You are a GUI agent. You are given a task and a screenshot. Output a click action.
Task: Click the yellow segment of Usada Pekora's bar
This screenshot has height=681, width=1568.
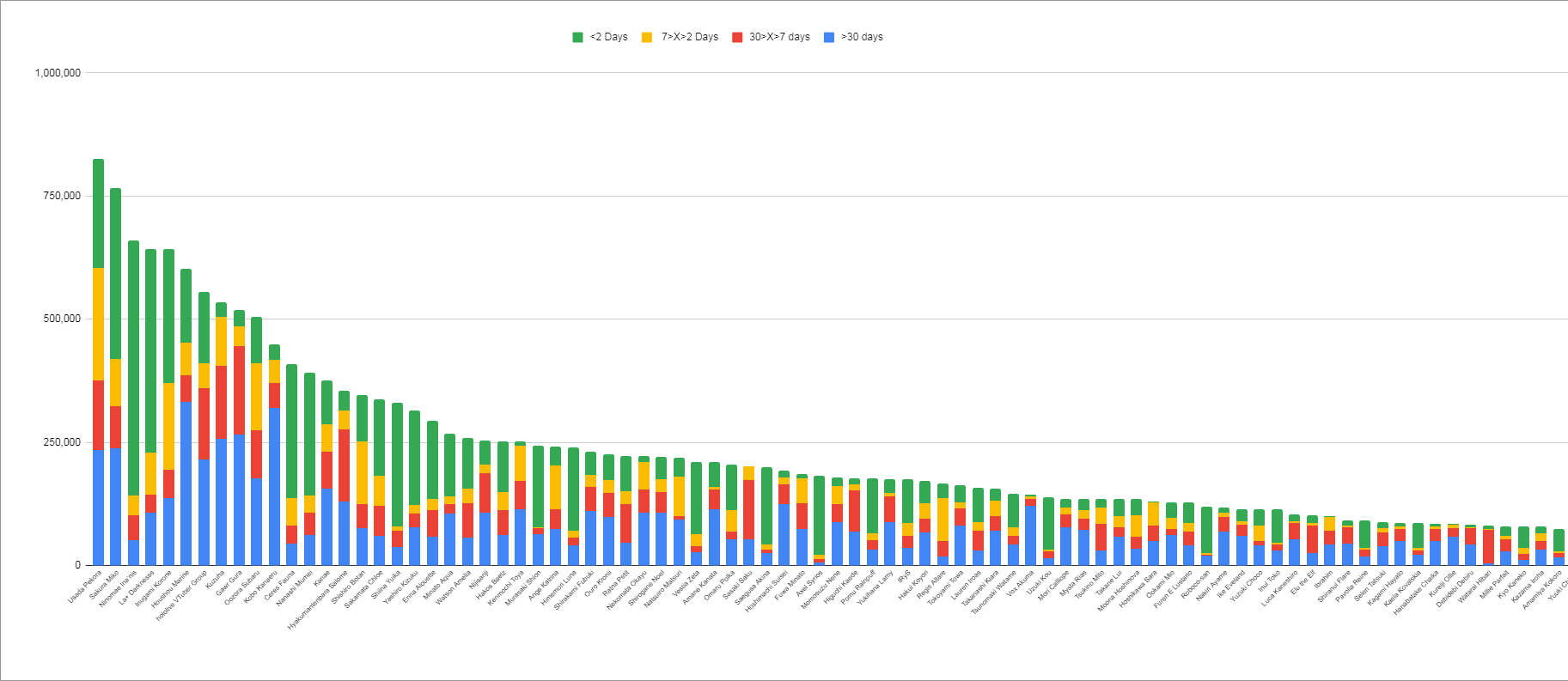[x=99, y=324]
